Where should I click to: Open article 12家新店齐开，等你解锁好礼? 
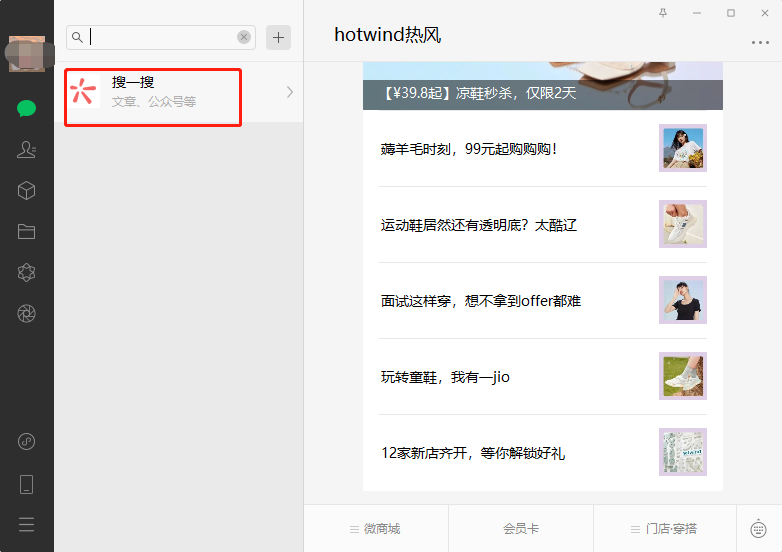543,452
